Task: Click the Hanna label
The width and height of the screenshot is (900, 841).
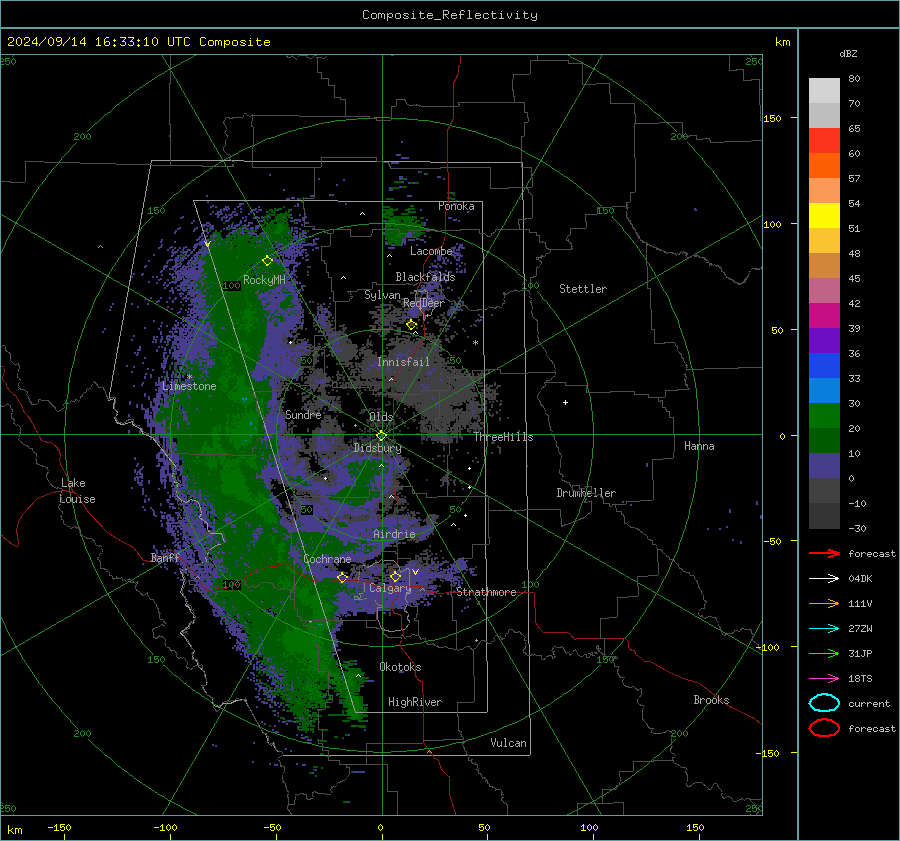Action: point(699,446)
